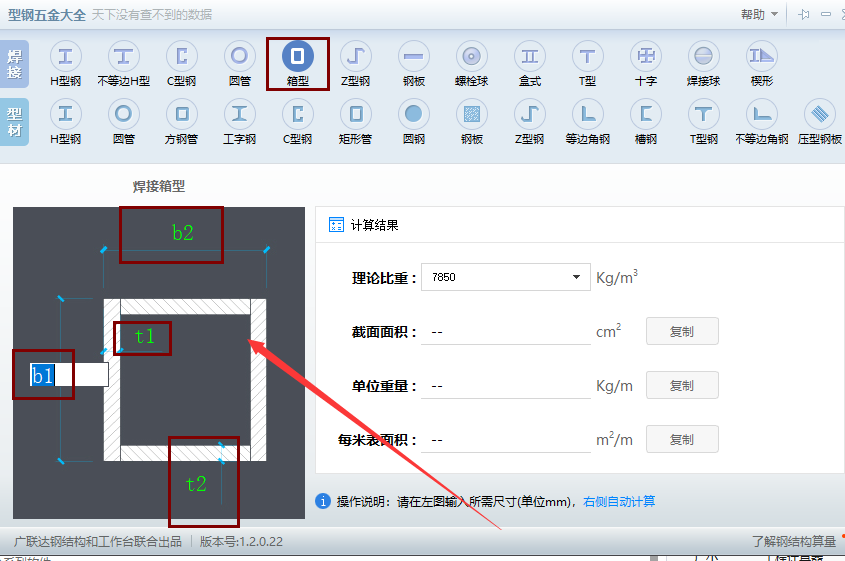Open 了解钢结构算量 link
845x561 pixels.
point(794,542)
